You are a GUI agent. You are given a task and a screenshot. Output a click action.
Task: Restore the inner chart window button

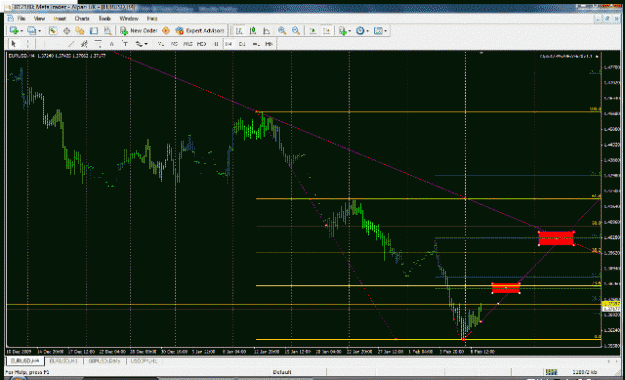(607, 18)
